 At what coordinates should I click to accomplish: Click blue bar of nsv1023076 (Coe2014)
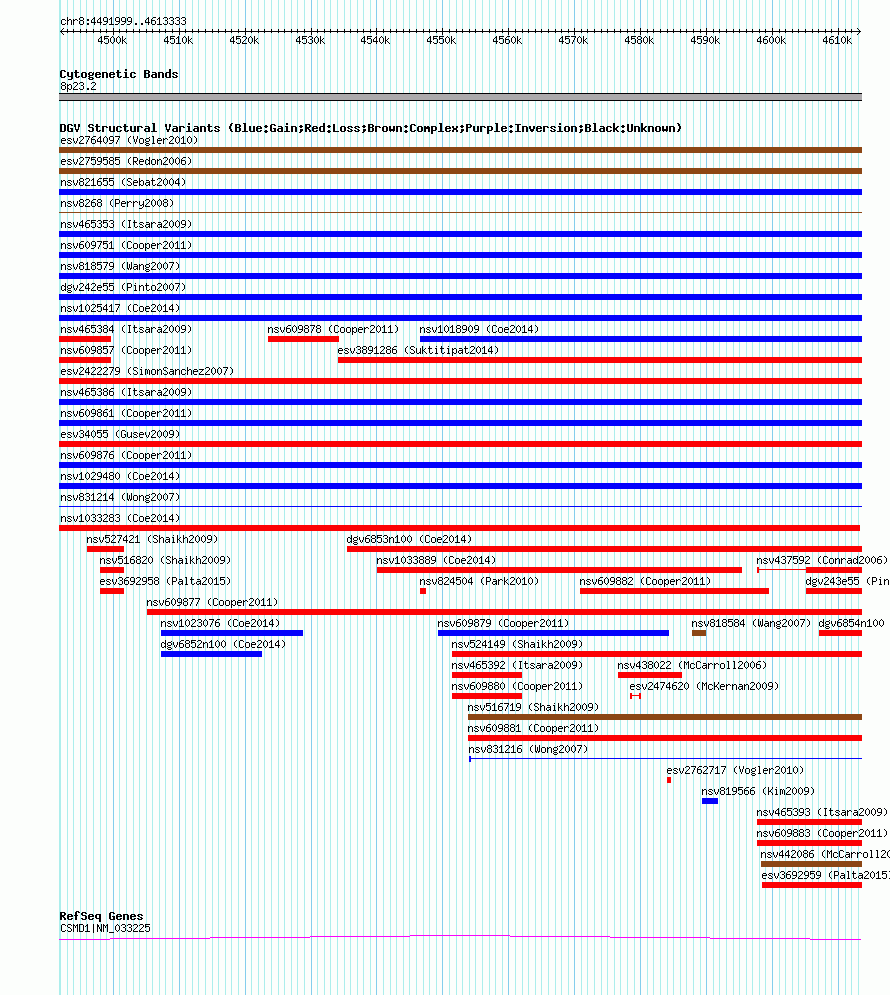coord(232,633)
